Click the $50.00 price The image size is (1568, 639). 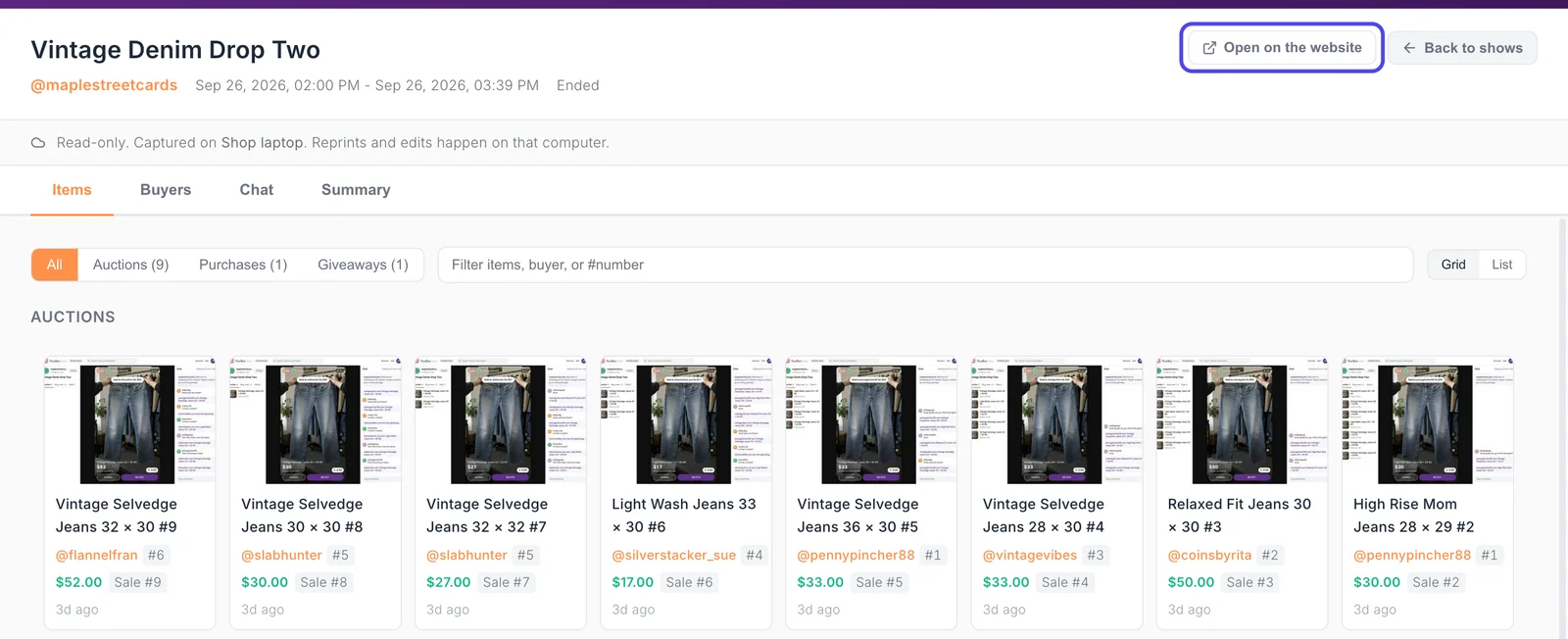tap(1192, 582)
